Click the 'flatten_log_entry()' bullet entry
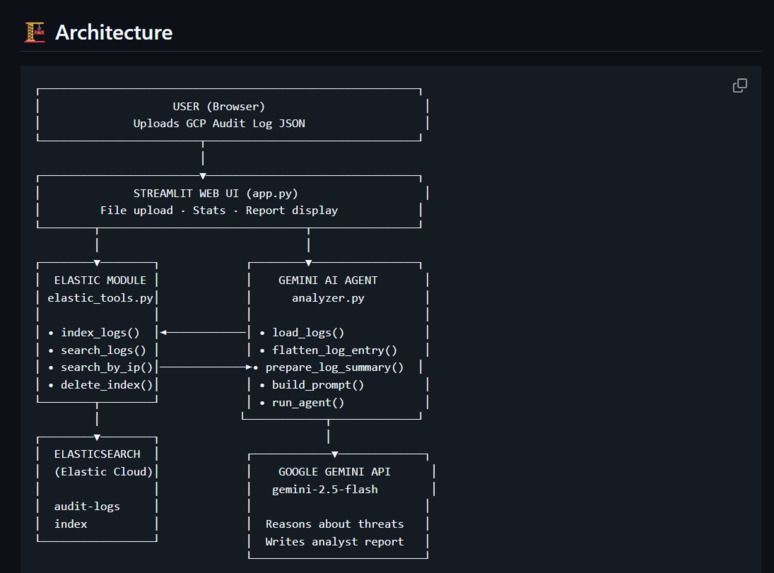Viewport: 774px width, 573px height. 329,350
